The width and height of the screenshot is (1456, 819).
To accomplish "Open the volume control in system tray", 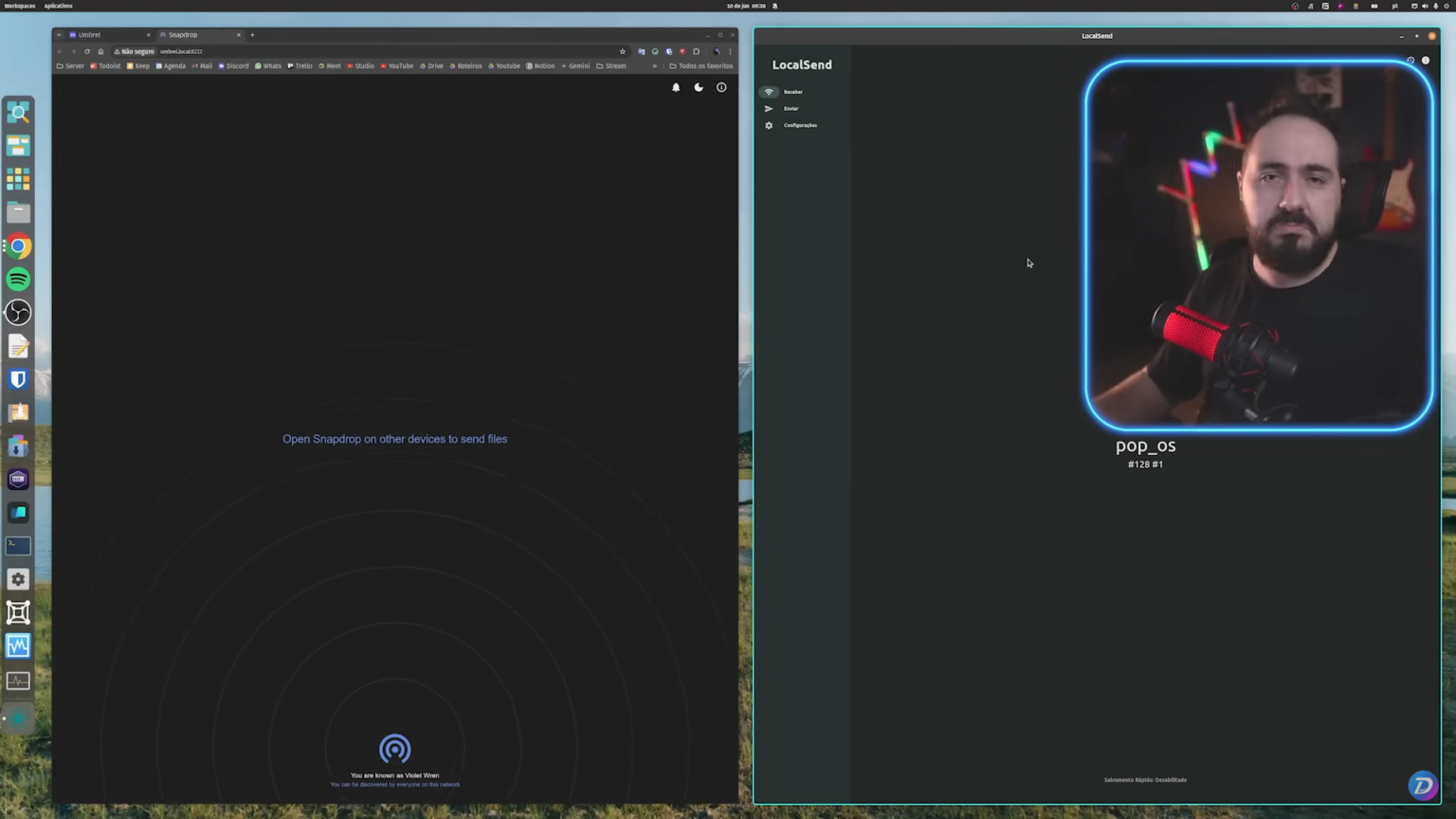I will pos(1425,6).
